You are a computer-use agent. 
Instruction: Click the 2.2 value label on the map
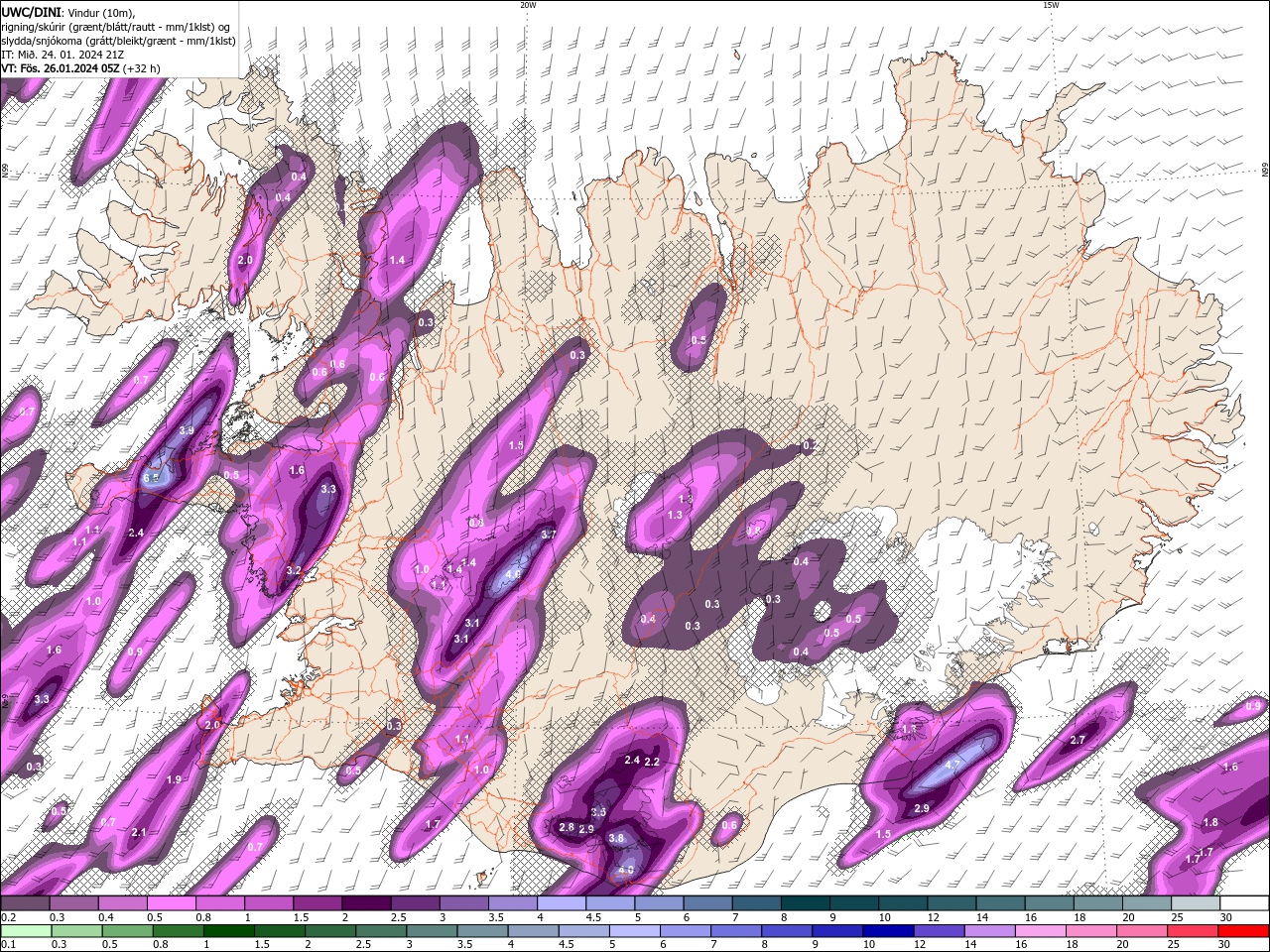652,762
